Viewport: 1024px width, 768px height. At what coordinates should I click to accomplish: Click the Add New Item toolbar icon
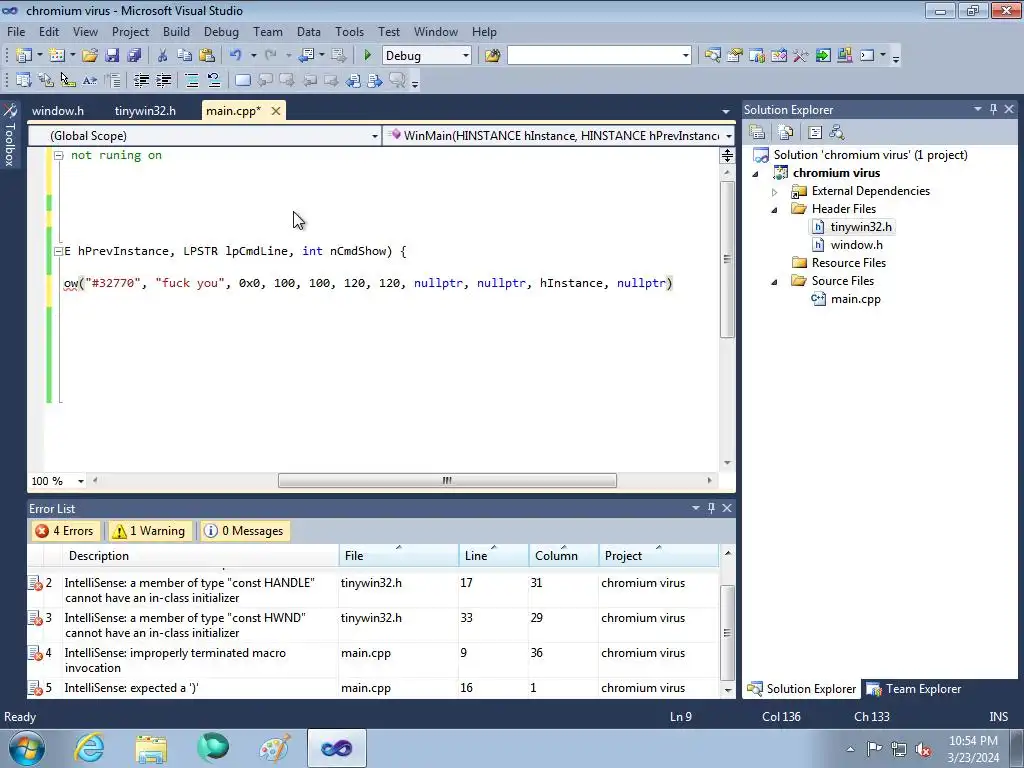point(57,56)
